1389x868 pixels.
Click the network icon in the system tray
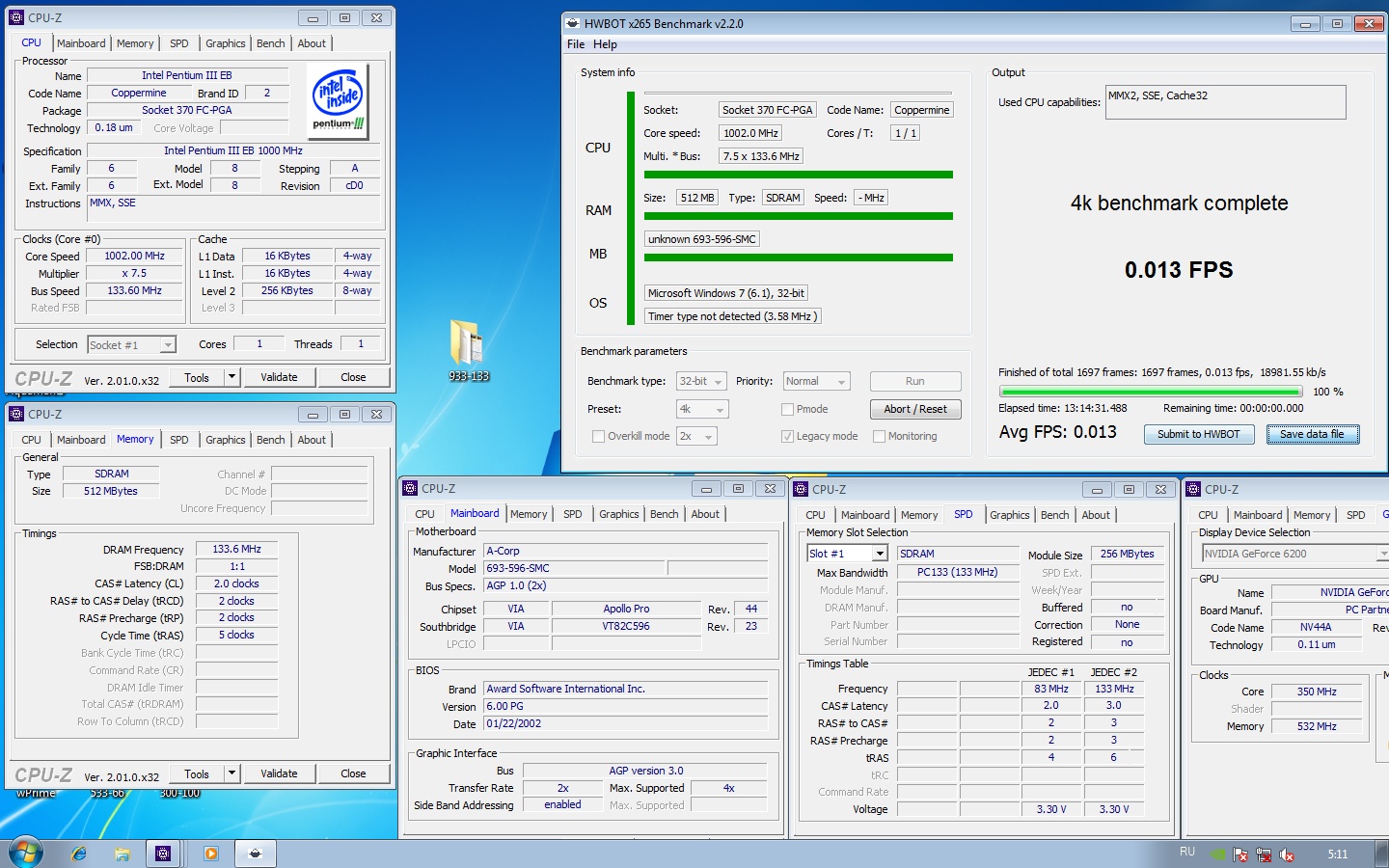coord(1263,854)
